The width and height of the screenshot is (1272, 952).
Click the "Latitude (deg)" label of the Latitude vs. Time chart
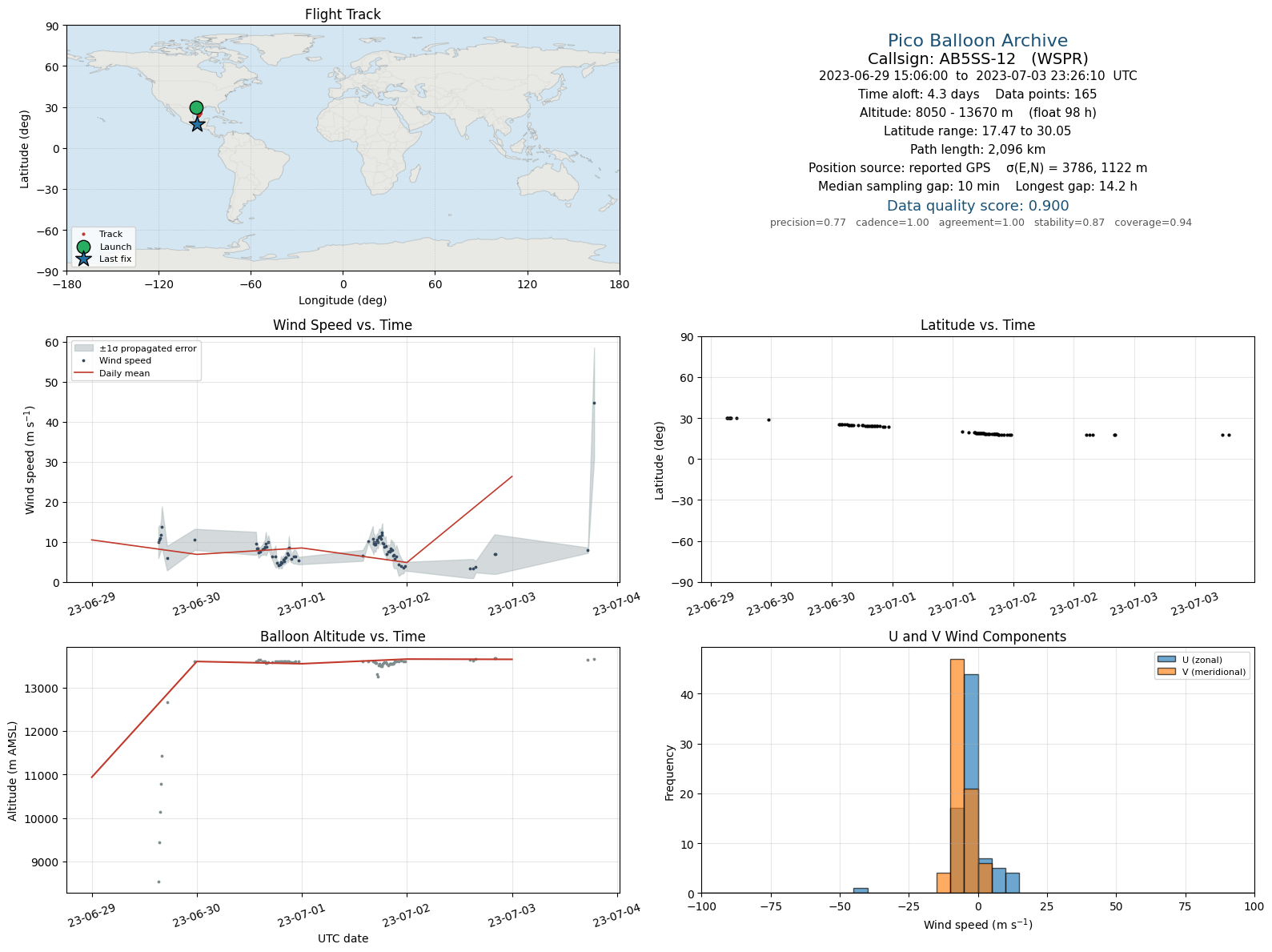click(660, 460)
